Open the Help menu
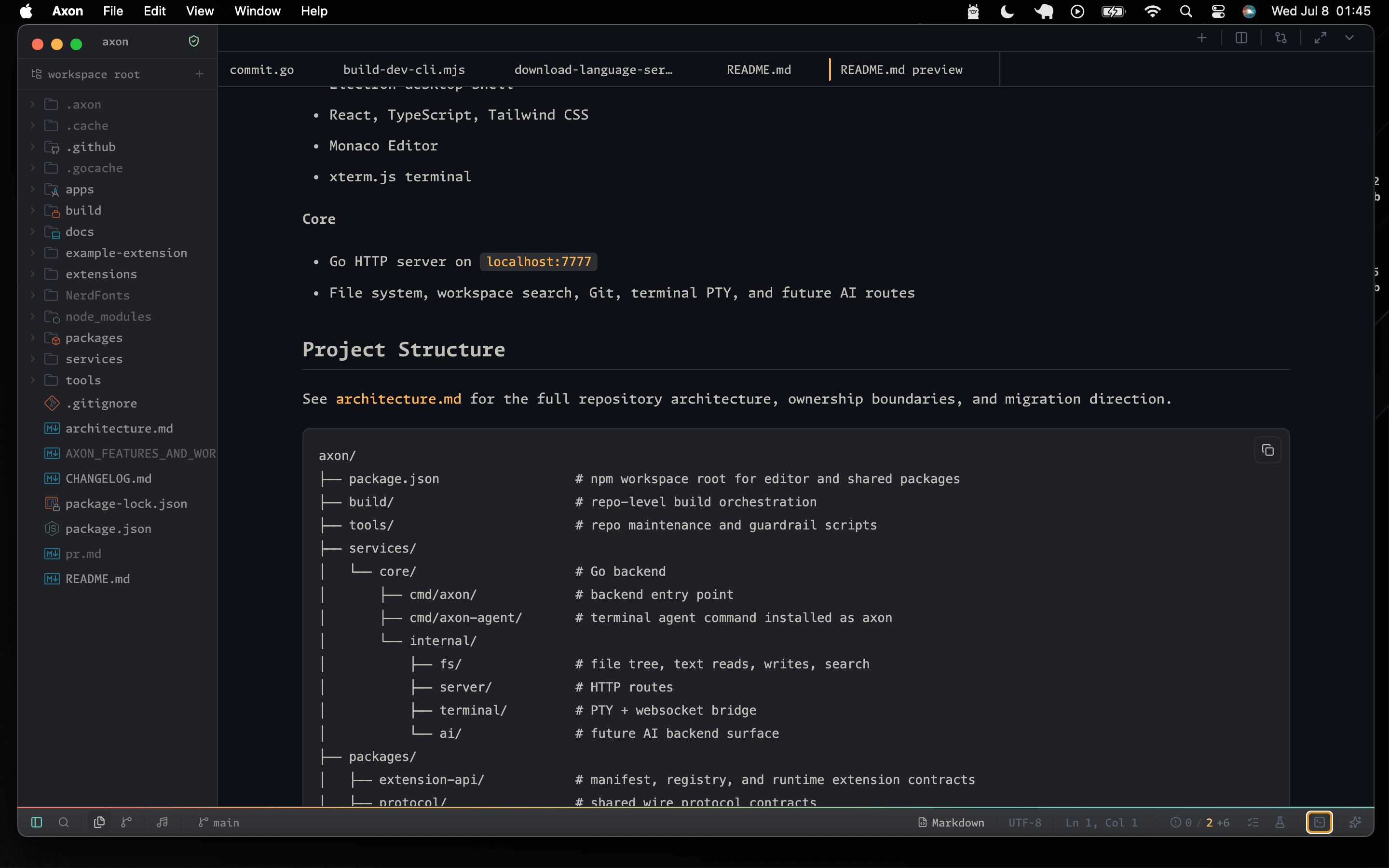This screenshot has height=868, width=1389. click(314, 11)
